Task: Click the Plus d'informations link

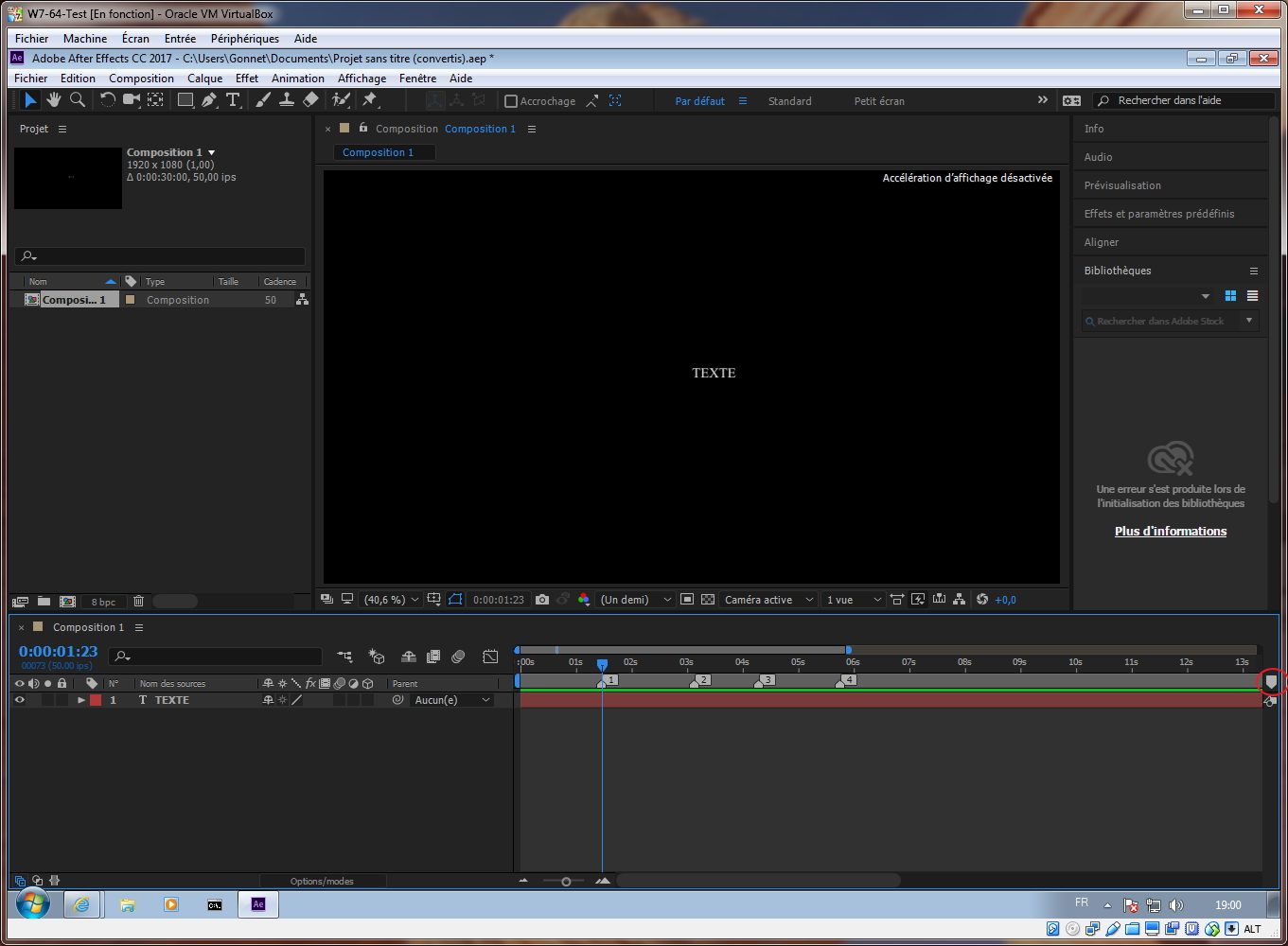Action: (x=1170, y=532)
